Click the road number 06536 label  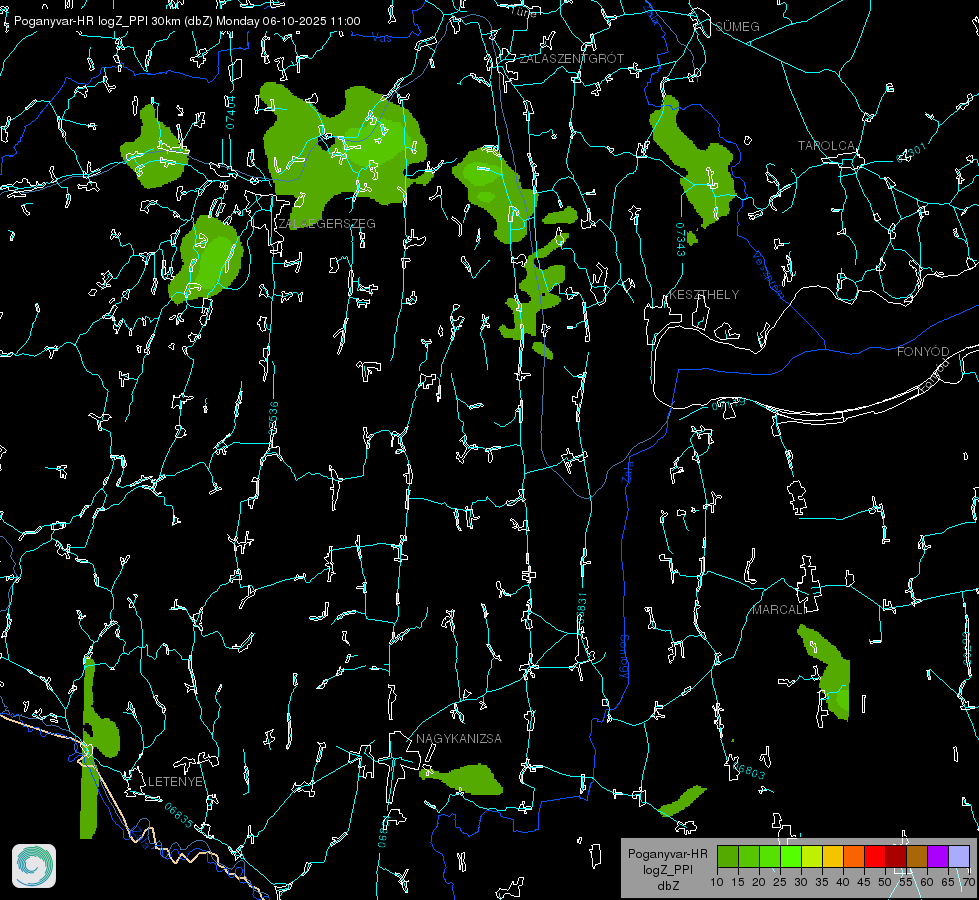273,418
